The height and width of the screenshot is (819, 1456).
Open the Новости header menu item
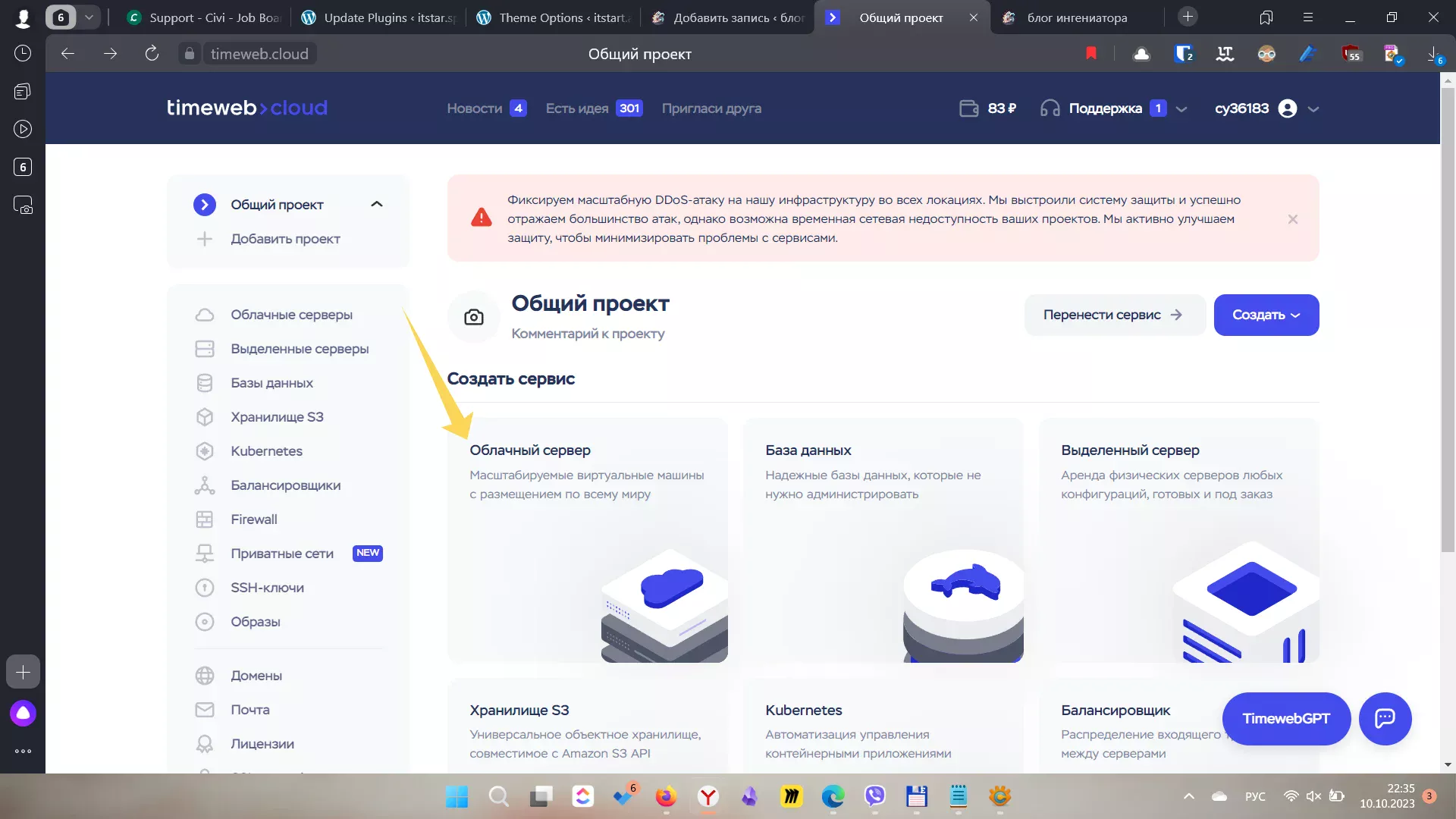click(x=486, y=108)
